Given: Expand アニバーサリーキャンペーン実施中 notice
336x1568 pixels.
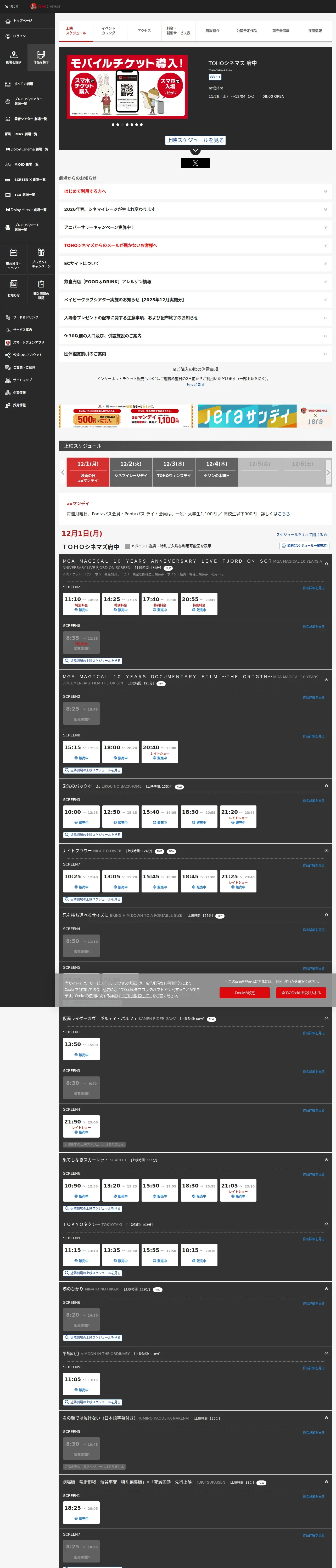Looking at the screenshot, I should (x=195, y=227).
